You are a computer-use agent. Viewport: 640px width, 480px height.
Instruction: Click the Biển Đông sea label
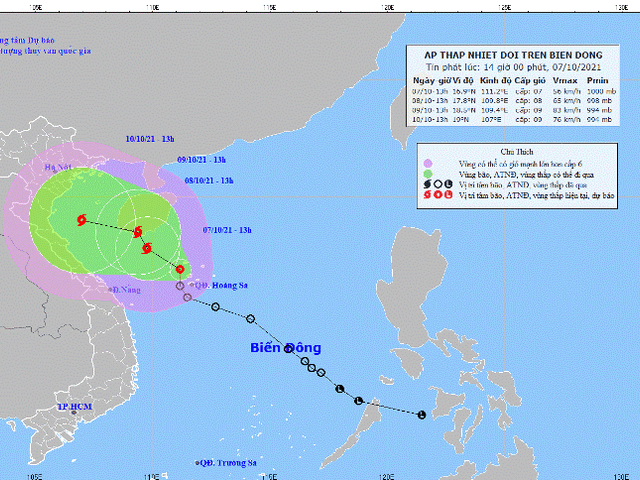click(285, 348)
